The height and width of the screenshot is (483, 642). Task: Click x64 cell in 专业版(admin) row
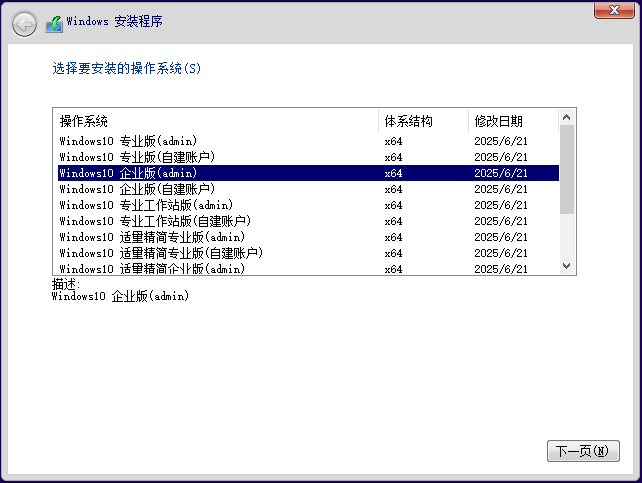click(393, 142)
